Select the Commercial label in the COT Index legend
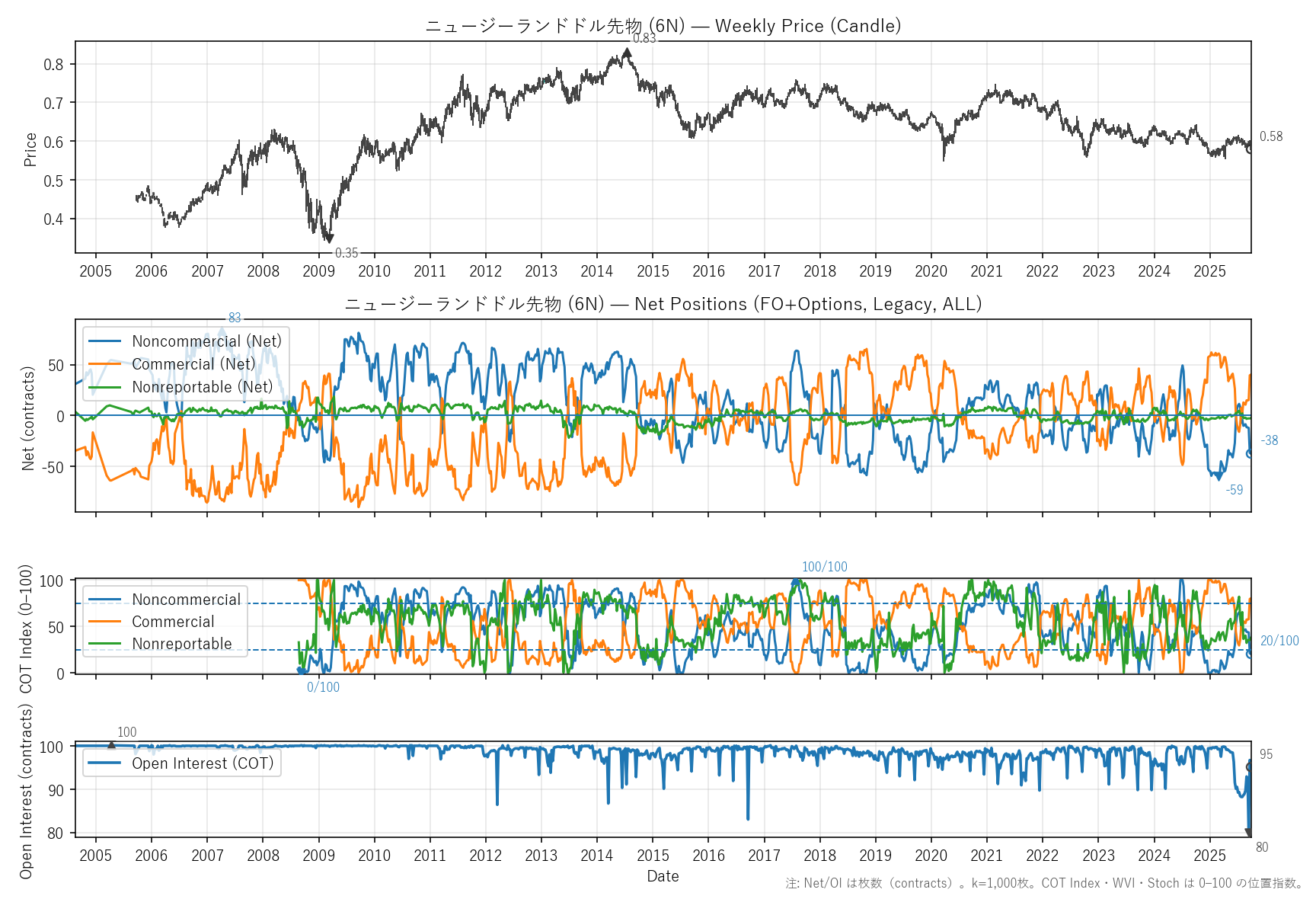 [173, 622]
